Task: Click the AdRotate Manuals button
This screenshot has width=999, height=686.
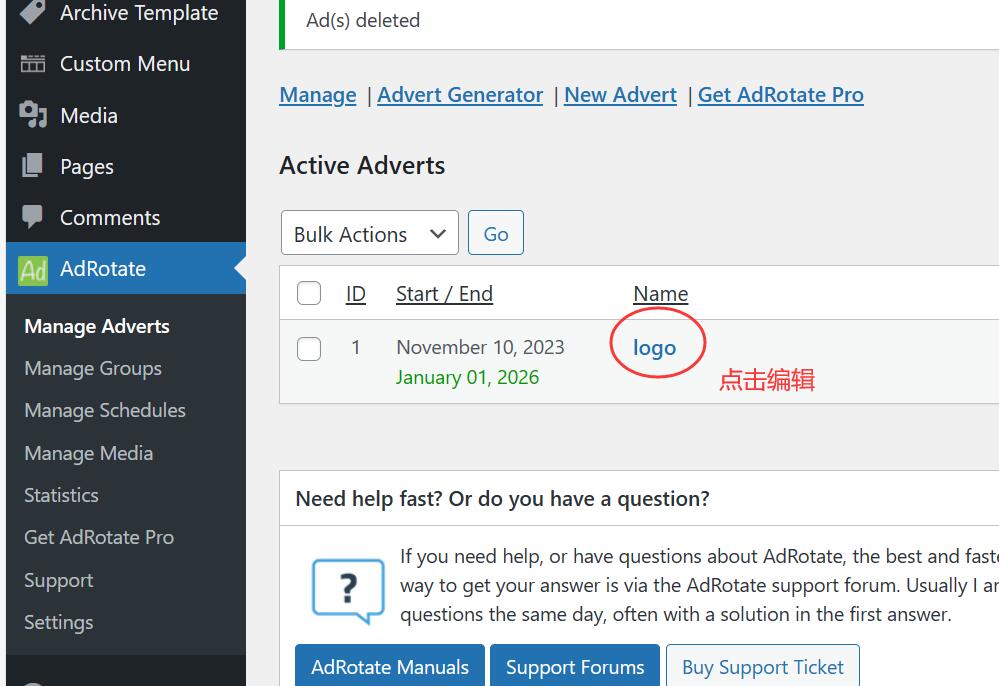Action: tap(389, 667)
